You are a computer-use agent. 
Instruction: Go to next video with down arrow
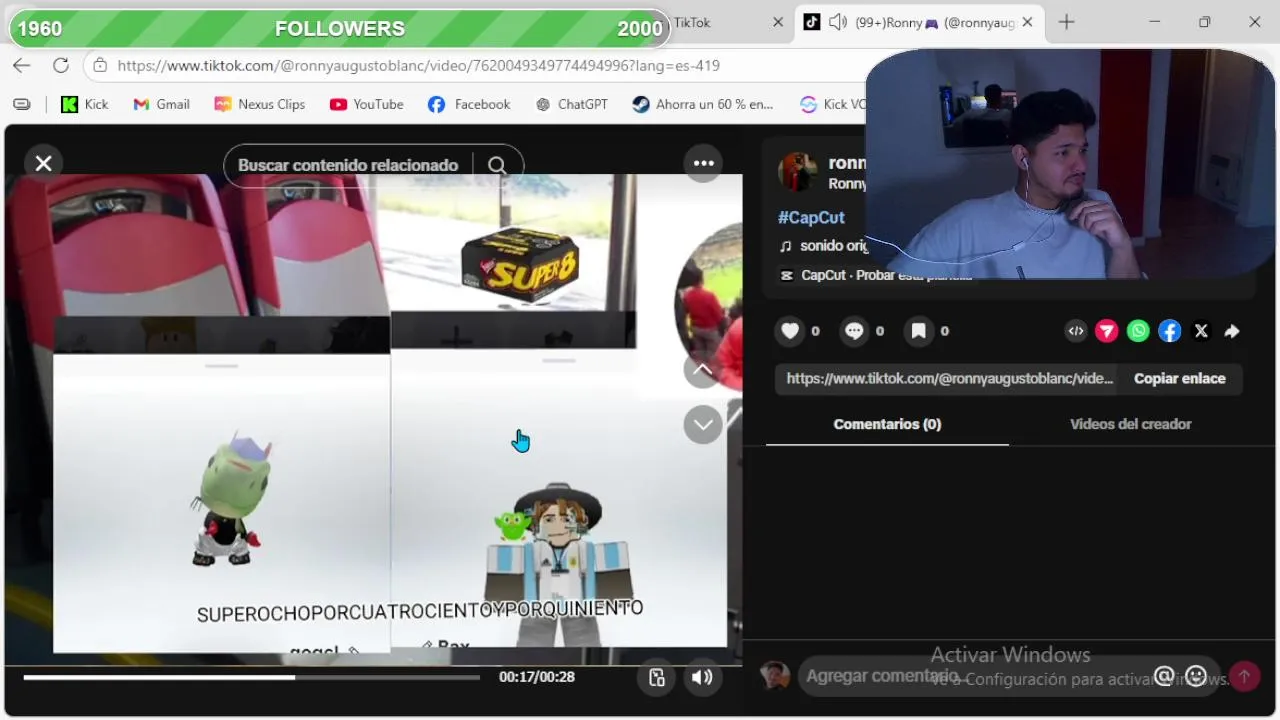coord(703,424)
